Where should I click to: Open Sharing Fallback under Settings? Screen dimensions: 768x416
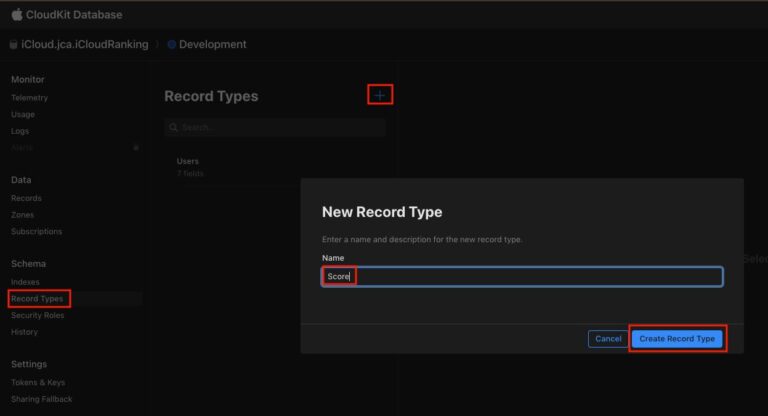coord(42,399)
